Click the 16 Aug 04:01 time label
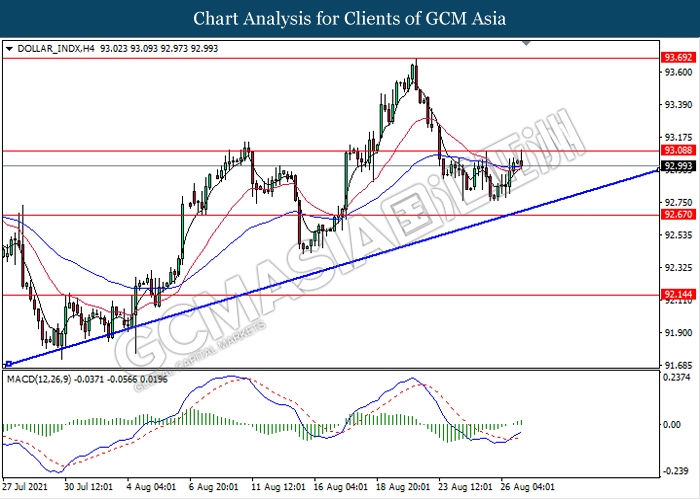 pos(340,487)
